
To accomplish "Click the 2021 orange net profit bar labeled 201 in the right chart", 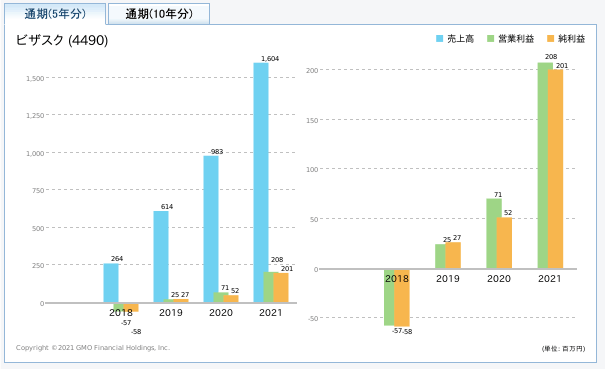I will coord(556,169).
